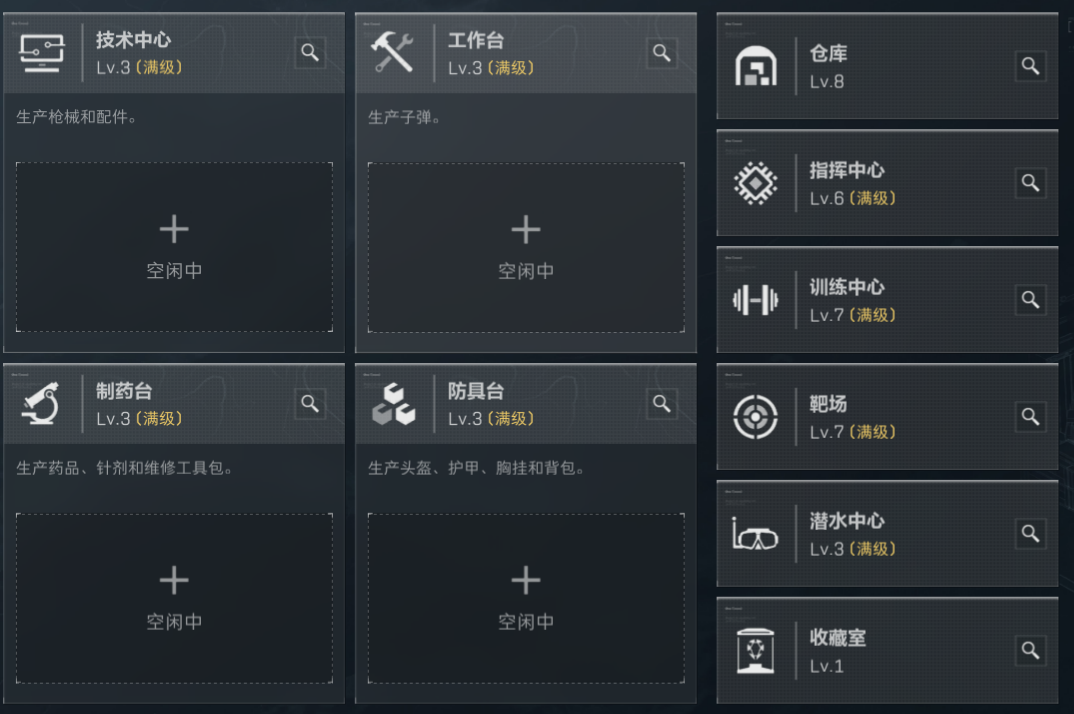Open the 收藏室 display case icon
This screenshot has height=714, width=1074.
755,650
